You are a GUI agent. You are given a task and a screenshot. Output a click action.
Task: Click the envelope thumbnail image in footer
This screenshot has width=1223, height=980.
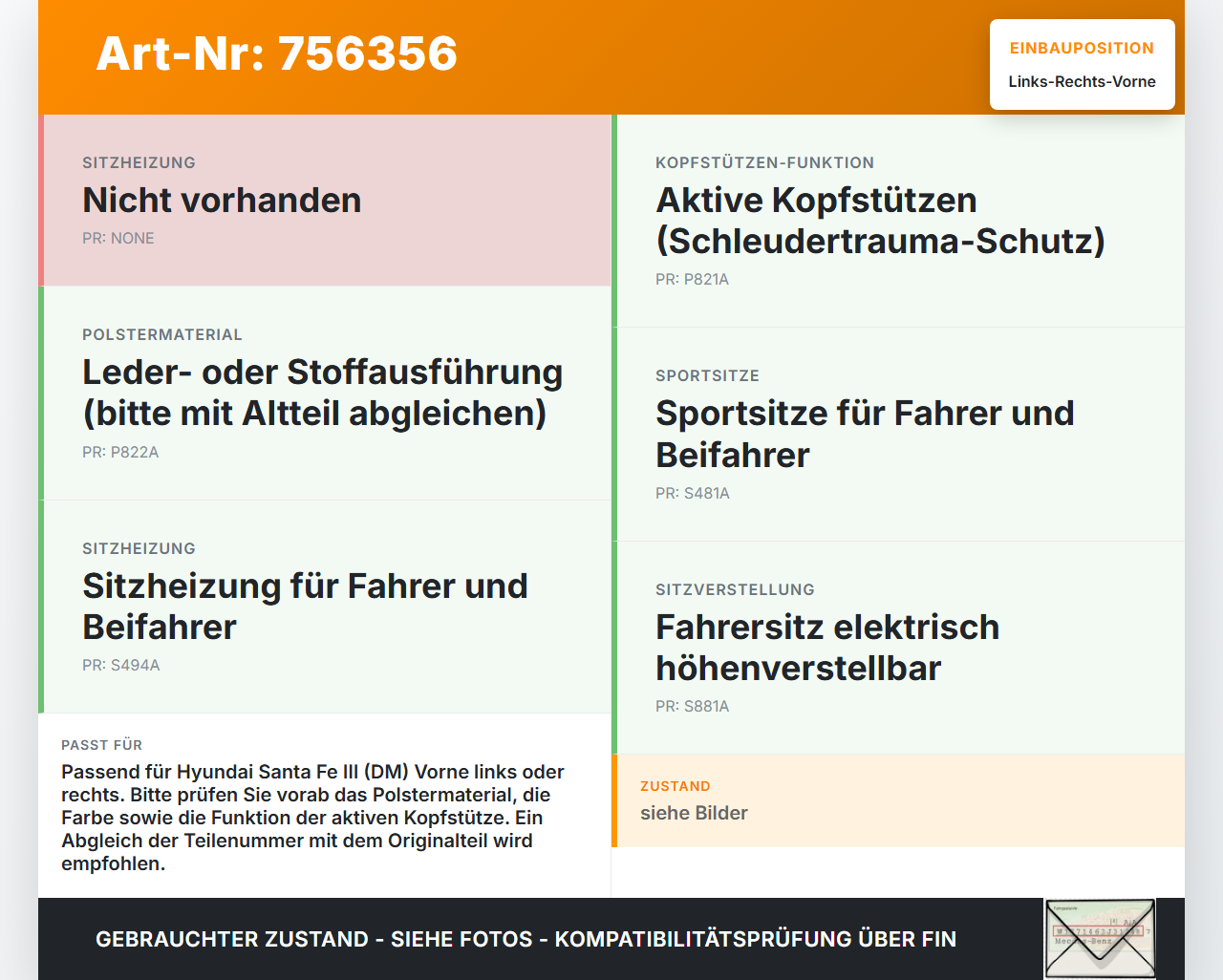[1100, 939]
